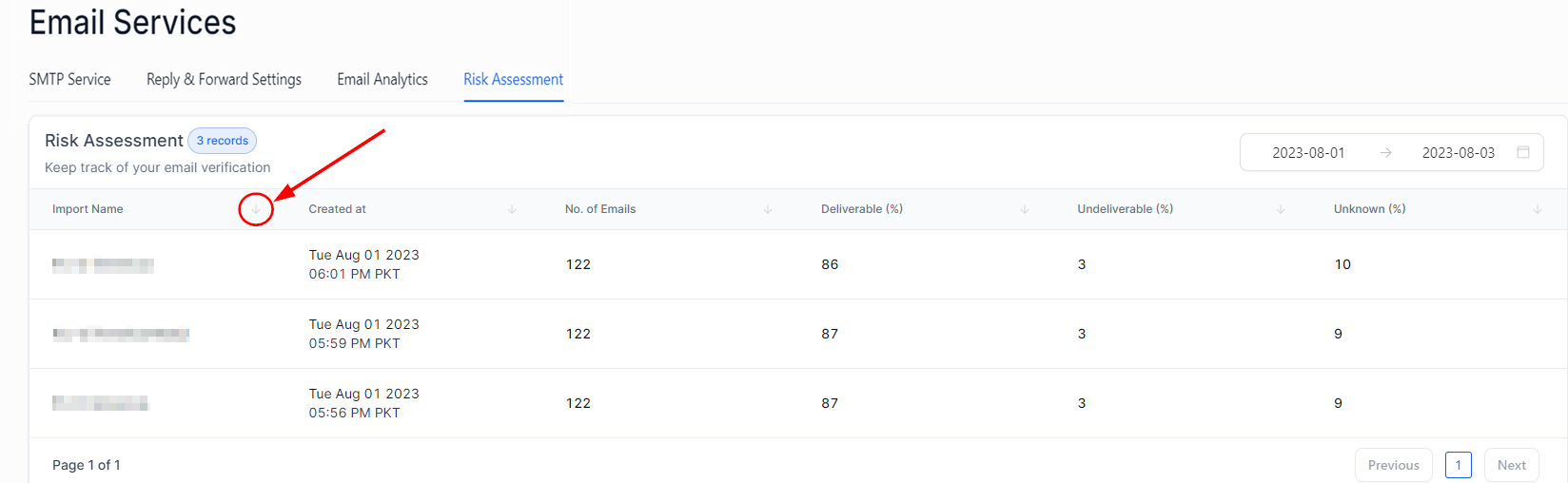
Task: Select page number 1 button
Action: tap(1458, 465)
